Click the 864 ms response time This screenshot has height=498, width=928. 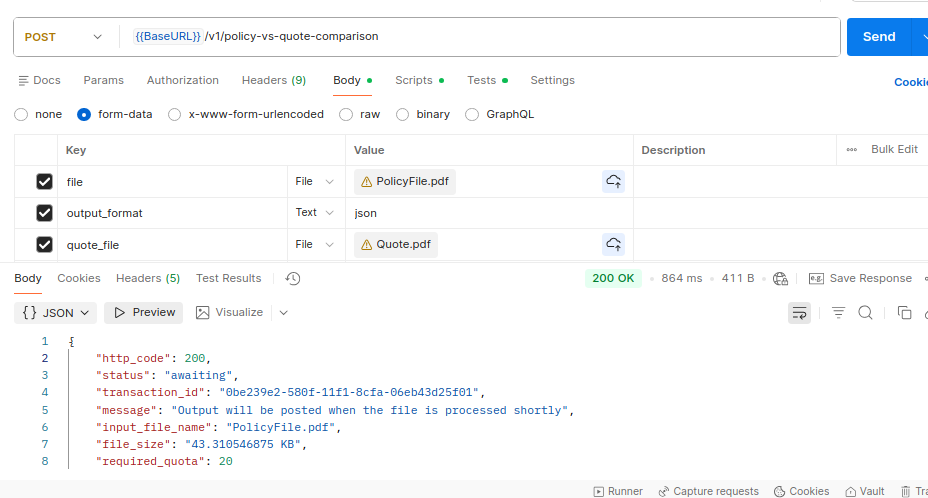(682, 278)
